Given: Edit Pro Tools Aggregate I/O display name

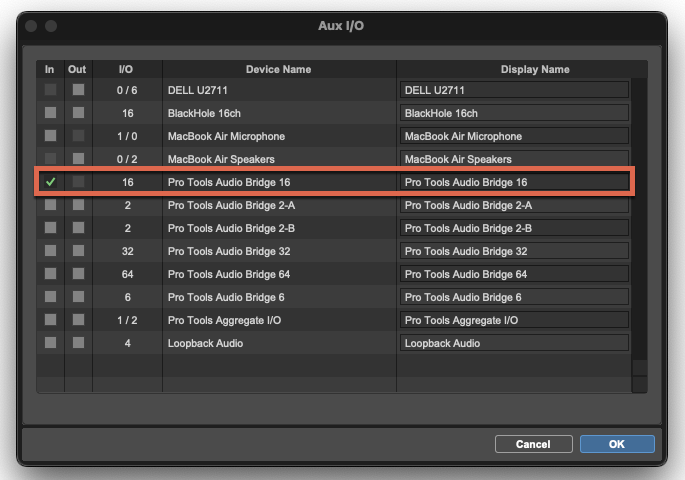Looking at the screenshot, I should (514, 320).
